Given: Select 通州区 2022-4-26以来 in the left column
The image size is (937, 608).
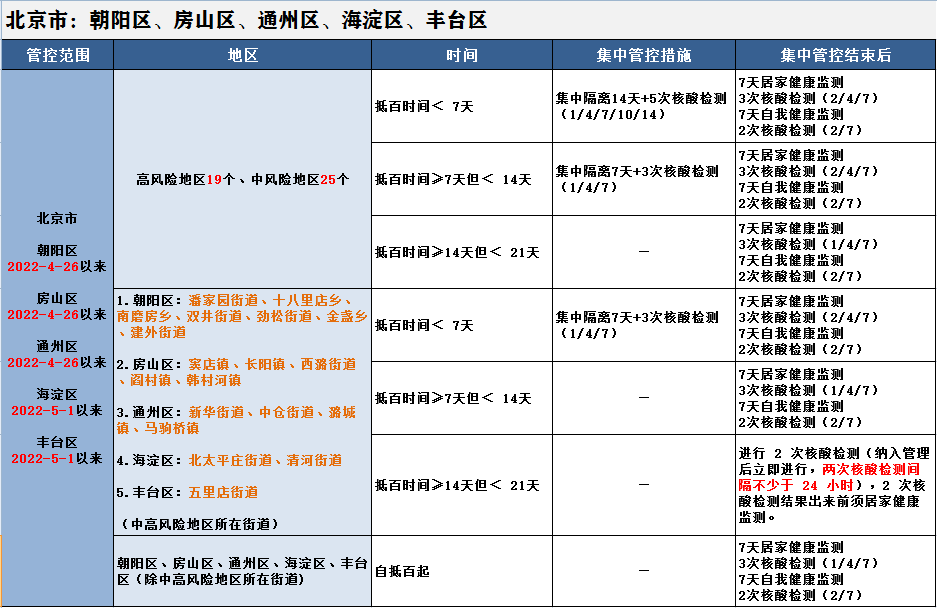Looking at the screenshot, I should (57, 354).
